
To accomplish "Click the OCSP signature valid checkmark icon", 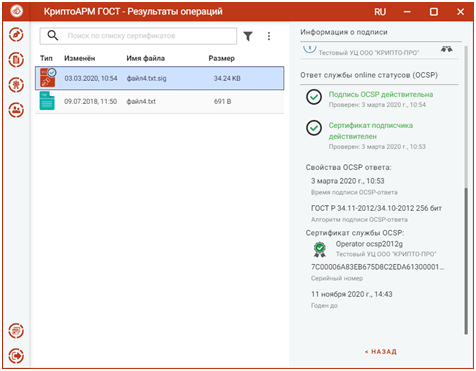I will pos(314,97).
